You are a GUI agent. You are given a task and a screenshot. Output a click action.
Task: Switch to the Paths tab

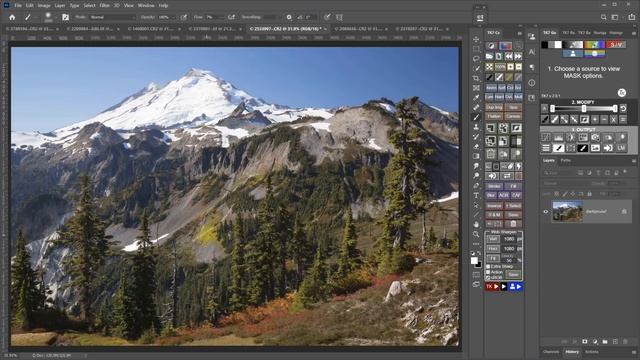pyautogui.click(x=565, y=161)
